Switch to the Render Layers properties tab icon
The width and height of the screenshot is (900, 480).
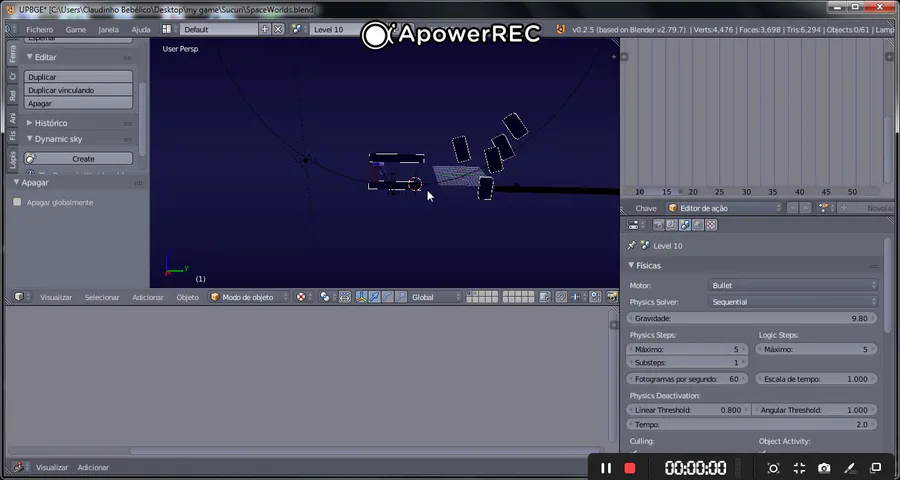click(672, 225)
